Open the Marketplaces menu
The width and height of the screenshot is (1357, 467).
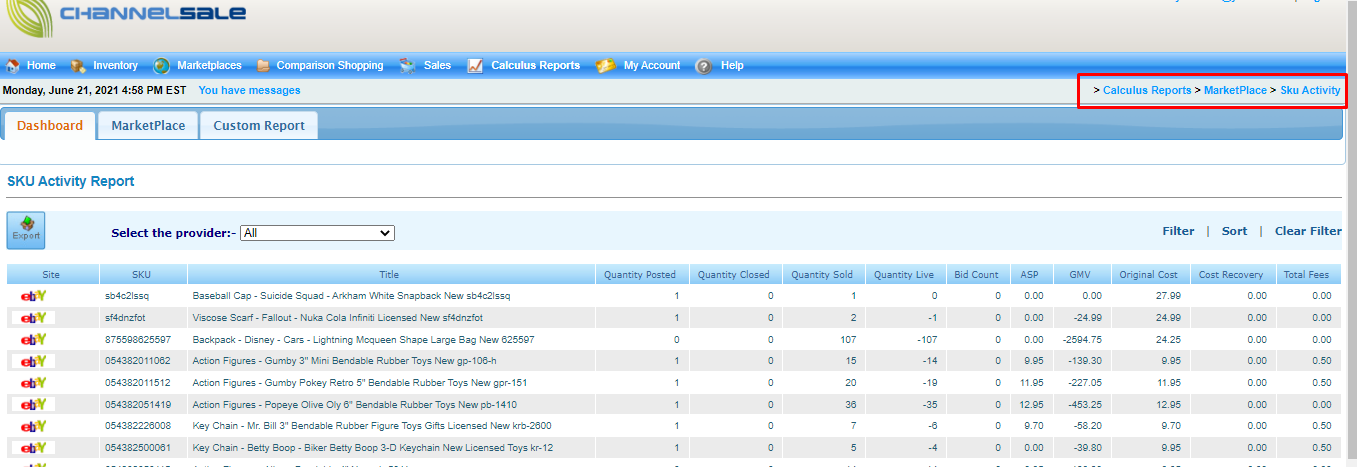(209, 66)
